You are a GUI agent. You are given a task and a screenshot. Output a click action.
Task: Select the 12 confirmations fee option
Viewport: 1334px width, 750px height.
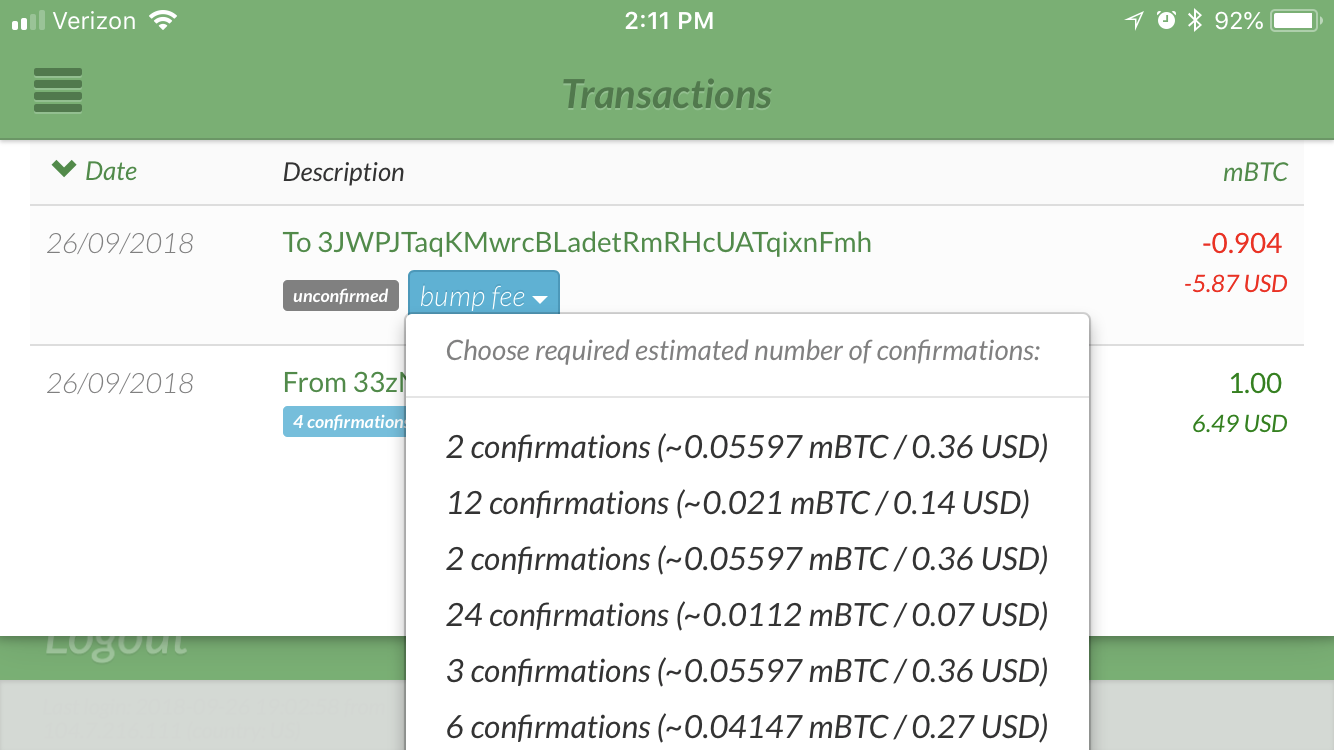(x=738, y=503)
